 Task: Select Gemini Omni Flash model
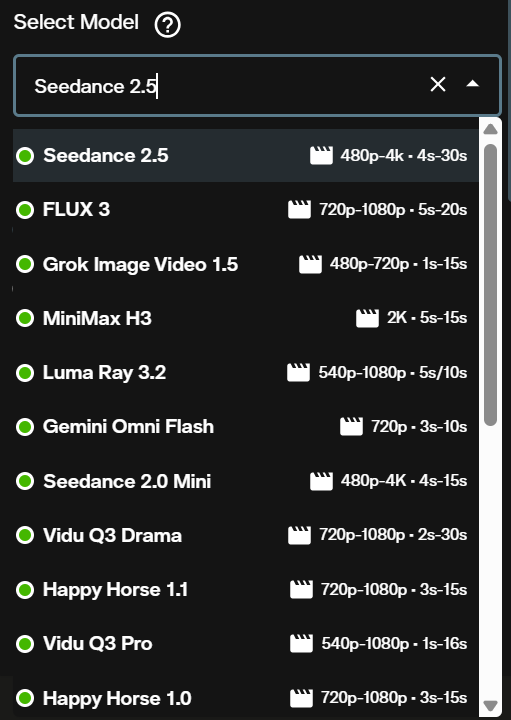(x=246, y=427)
